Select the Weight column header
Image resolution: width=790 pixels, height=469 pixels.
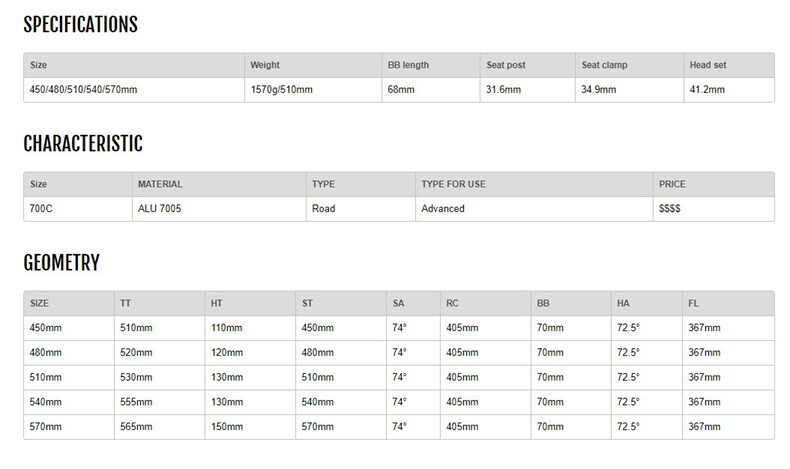[266, 65]
